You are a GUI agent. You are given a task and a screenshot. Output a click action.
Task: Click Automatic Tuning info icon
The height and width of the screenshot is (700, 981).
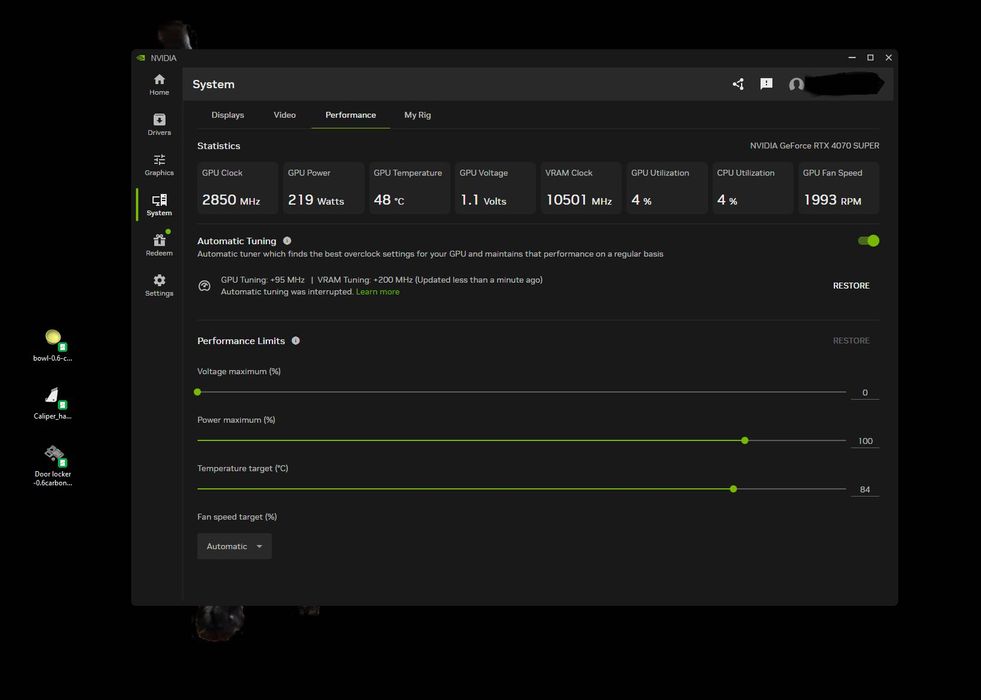coord(287,241)
